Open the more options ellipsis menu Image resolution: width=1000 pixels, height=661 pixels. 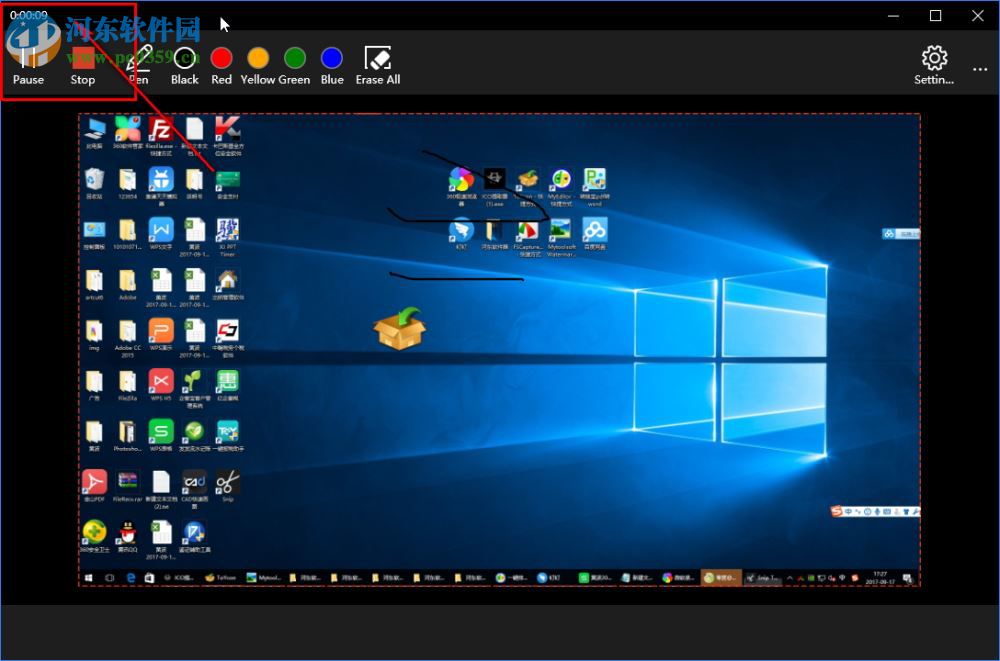pyautogui.click(x=980, y=69)
